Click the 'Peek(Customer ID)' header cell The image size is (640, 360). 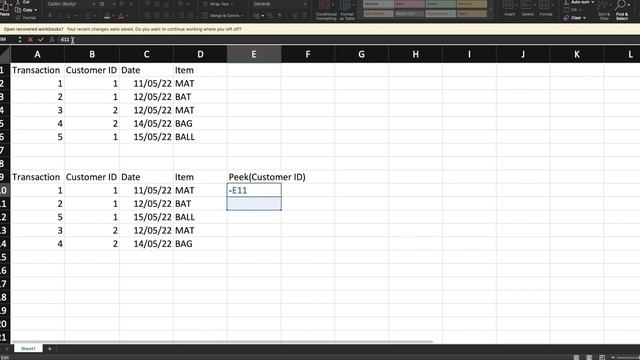[x=267, y=177]
